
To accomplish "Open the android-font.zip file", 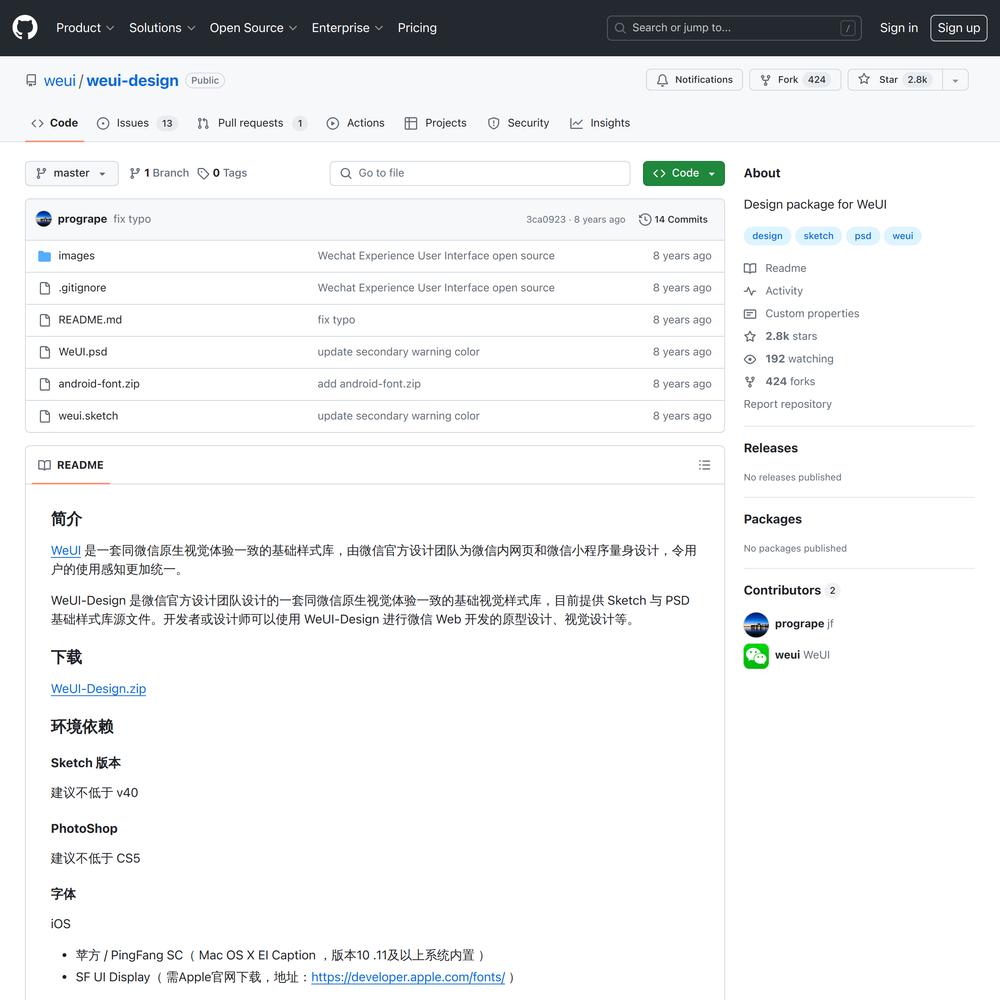I will (99, 384).
